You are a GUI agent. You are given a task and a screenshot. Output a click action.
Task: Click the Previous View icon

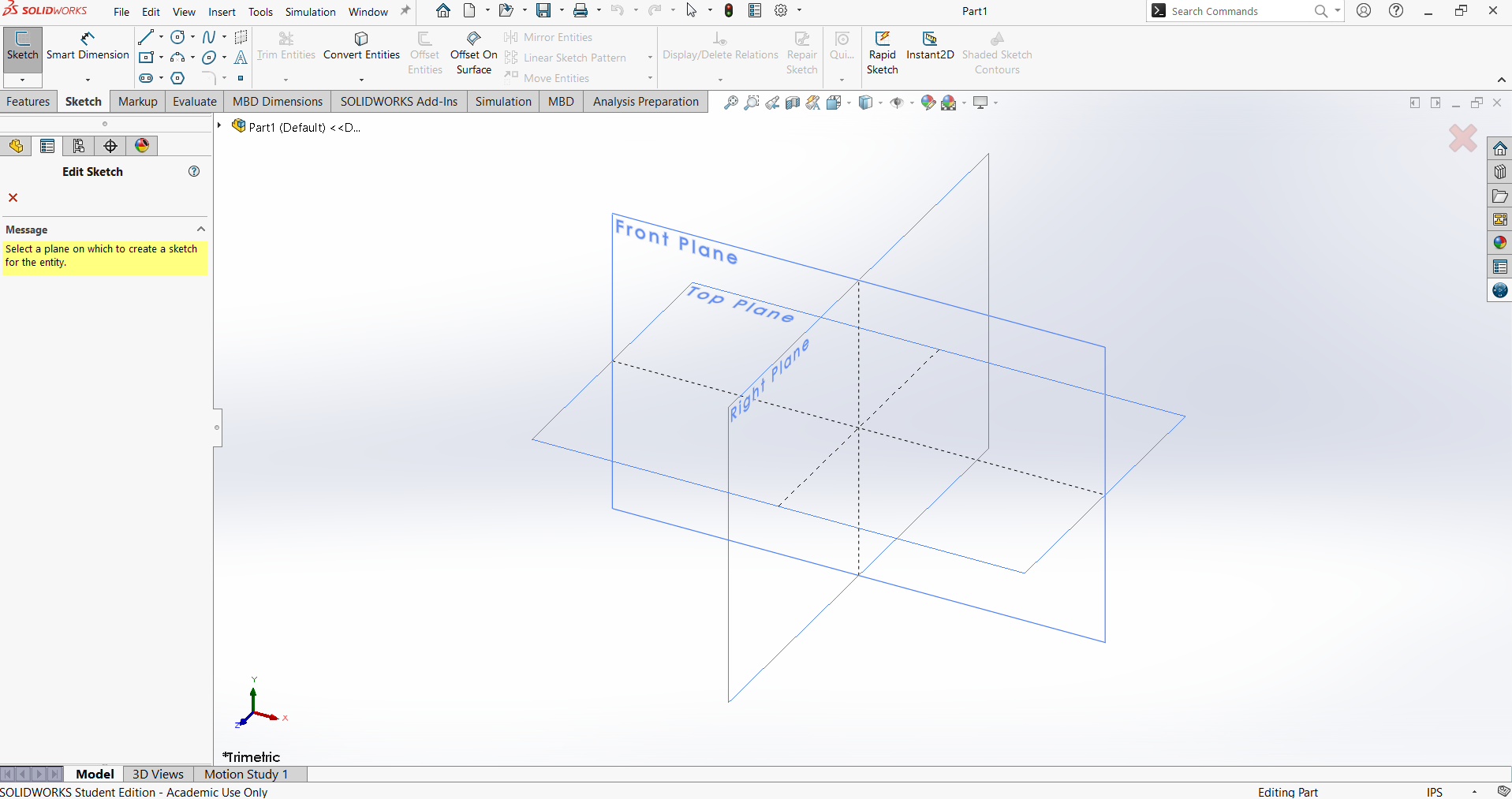click(772, 103)
